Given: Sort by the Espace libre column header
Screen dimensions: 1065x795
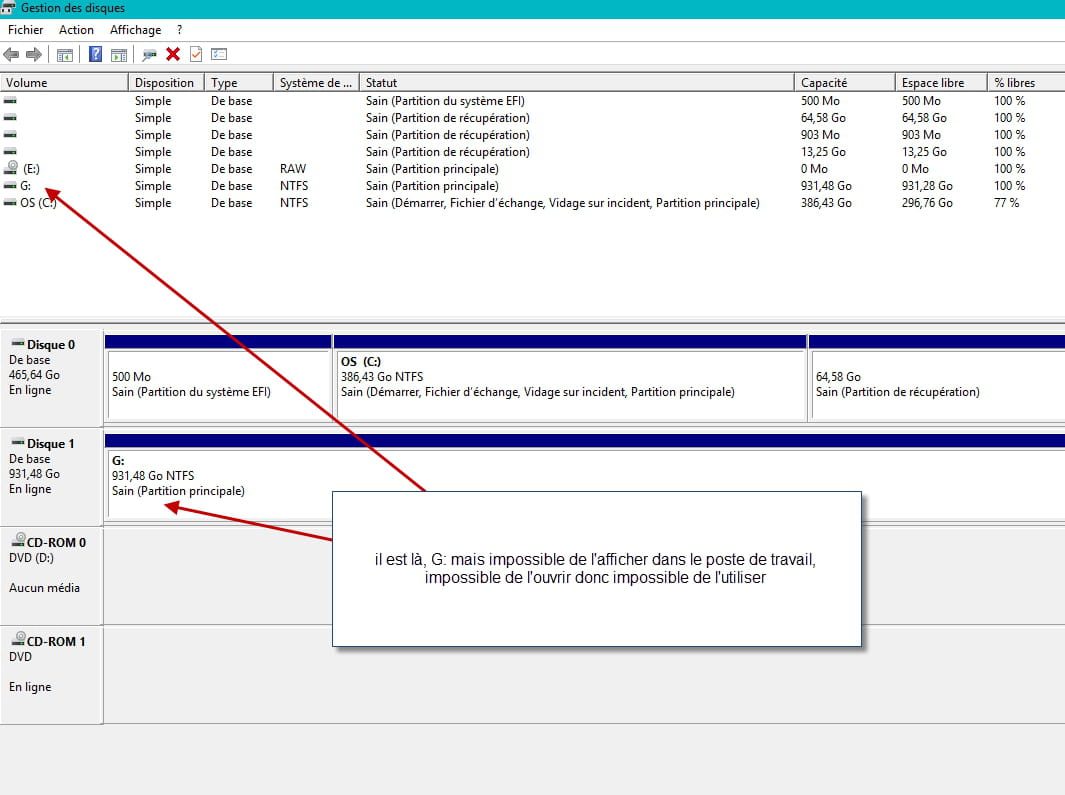Looking at the screenshot, I should pos(941,83).
